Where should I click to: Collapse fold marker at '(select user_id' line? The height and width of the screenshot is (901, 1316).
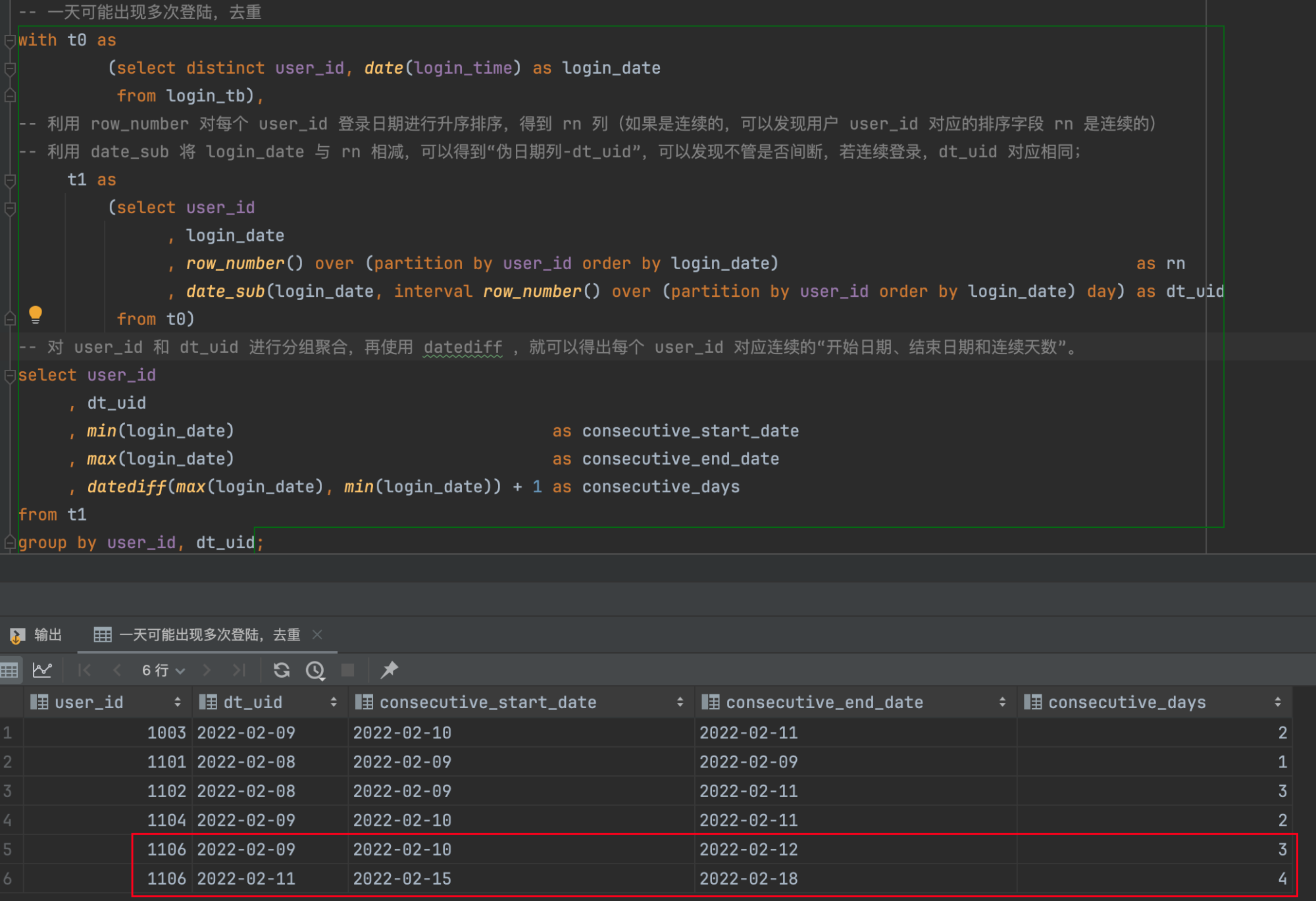tap(10, 209)
